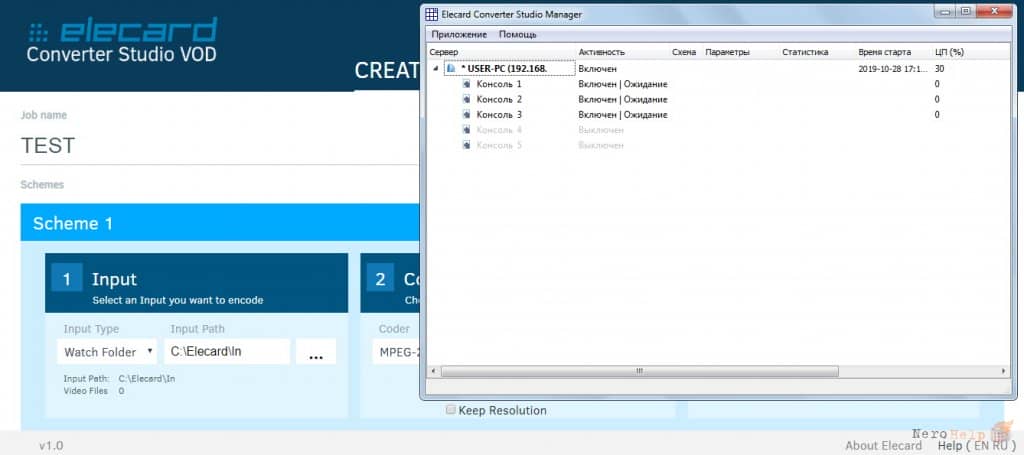Click the USER-PC server icon

[x=451, y=69]
